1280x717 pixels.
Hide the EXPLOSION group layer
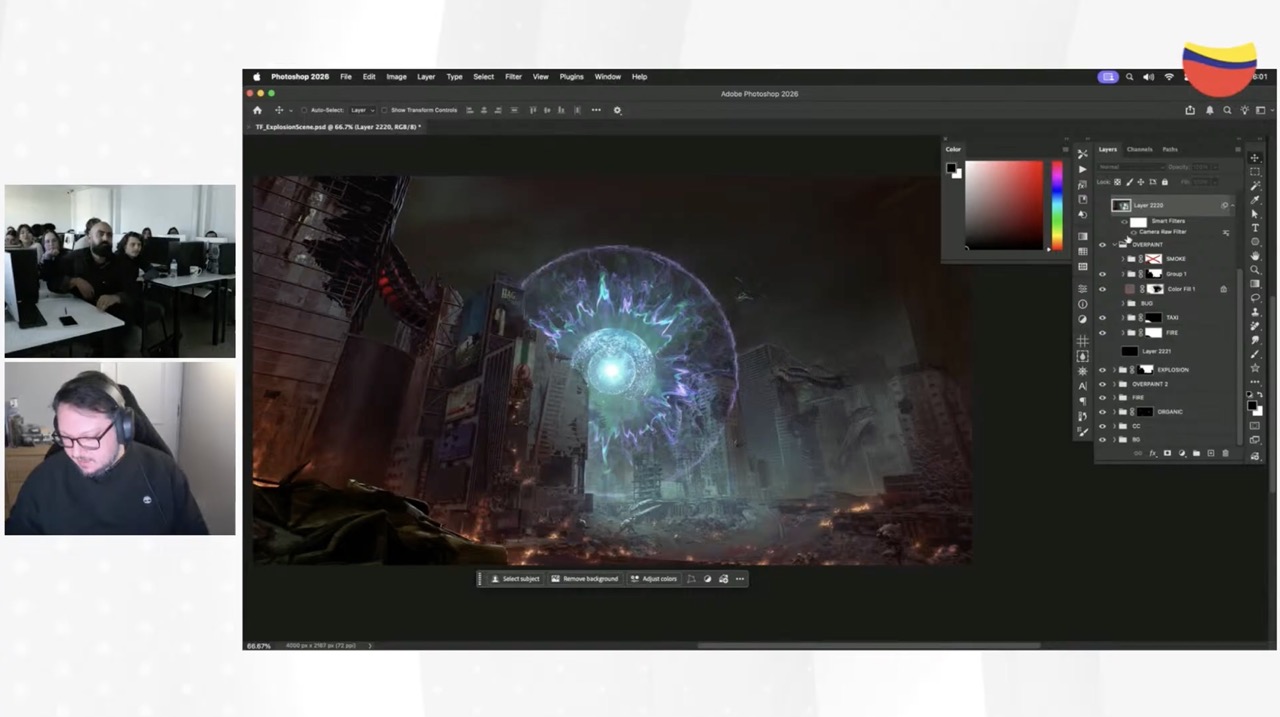pyautogui.click(x=1103, y=370)
